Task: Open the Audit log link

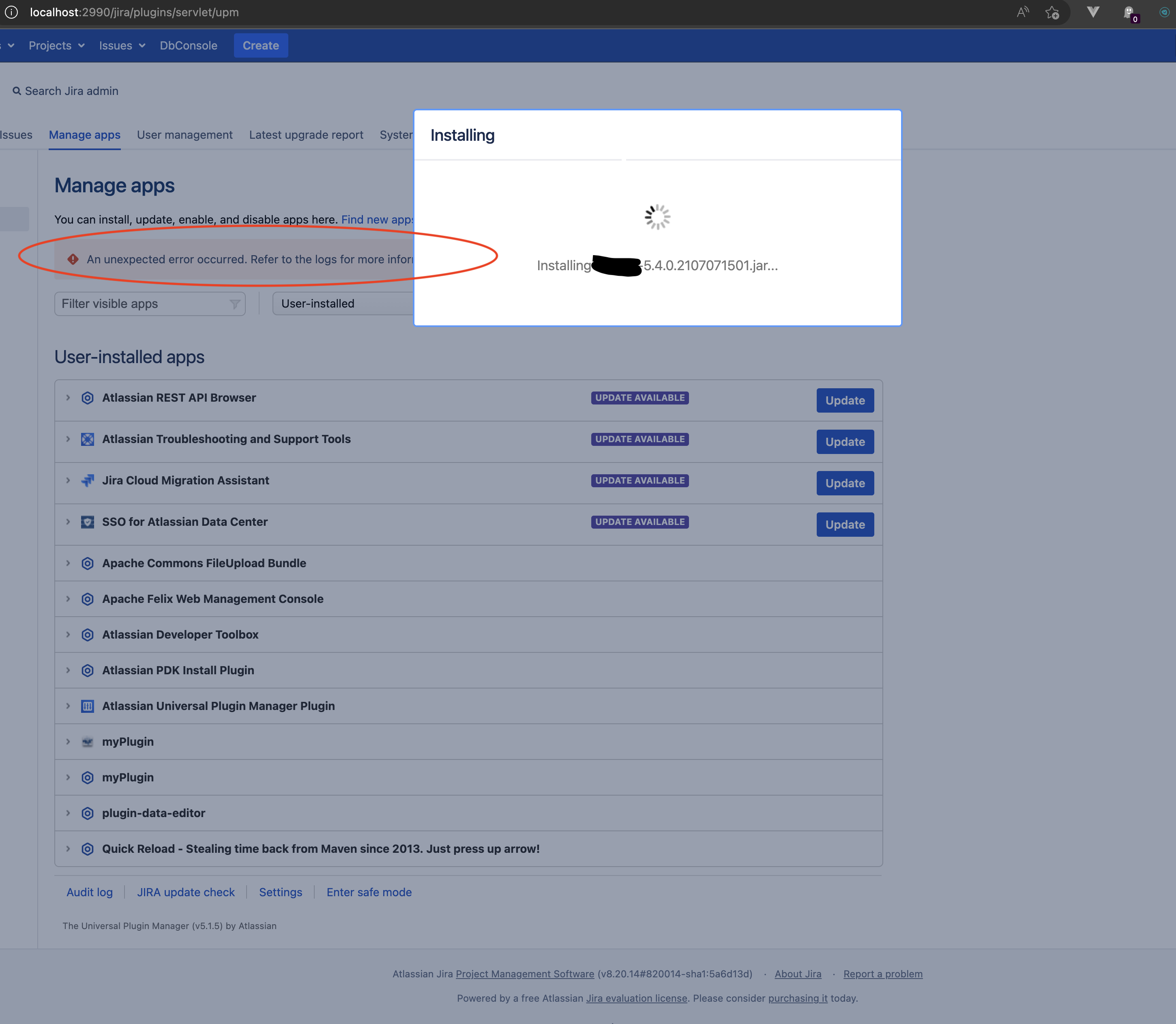Action: coord(90,893)
